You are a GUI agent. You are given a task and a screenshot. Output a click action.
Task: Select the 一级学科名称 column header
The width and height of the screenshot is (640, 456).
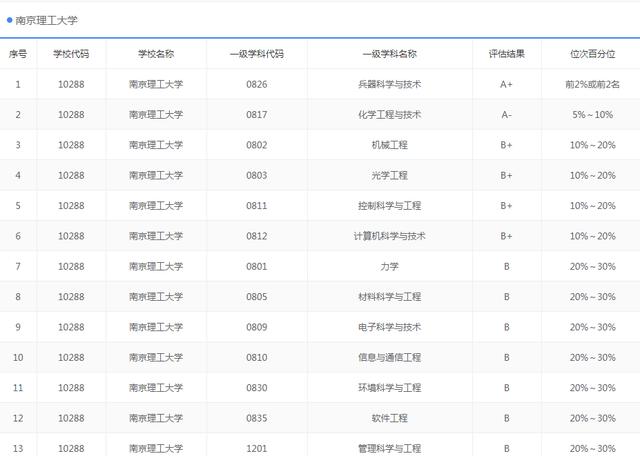pyautogui.click(x=390, y=54)
